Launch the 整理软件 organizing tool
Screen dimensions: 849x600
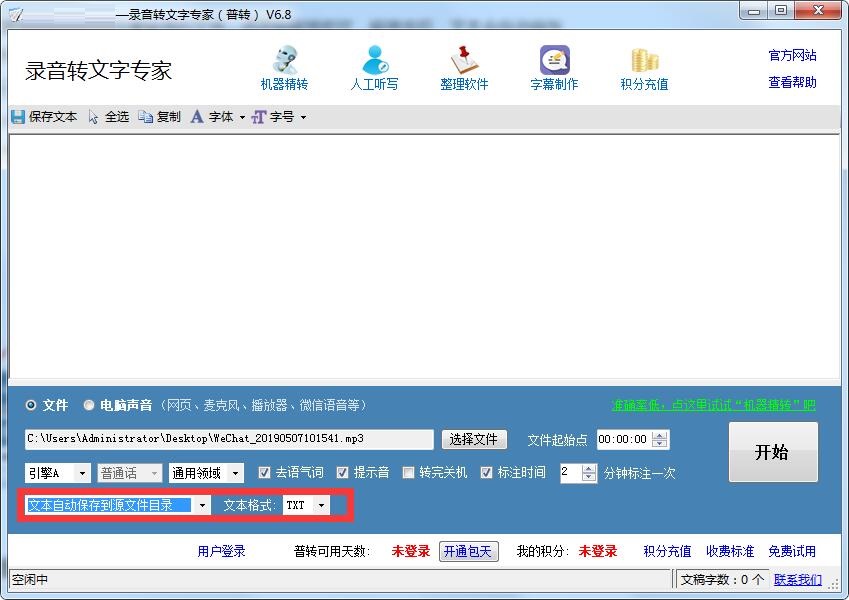click(464, 66)
